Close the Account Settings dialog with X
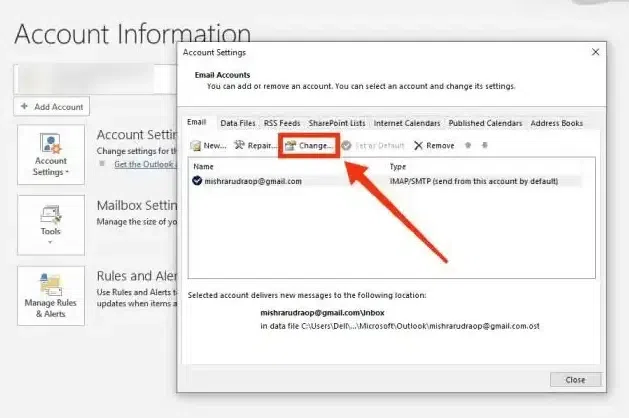Image resolution: width=629 pixels, height=418 pixels. pyautogui.click(x=595, y=52)
